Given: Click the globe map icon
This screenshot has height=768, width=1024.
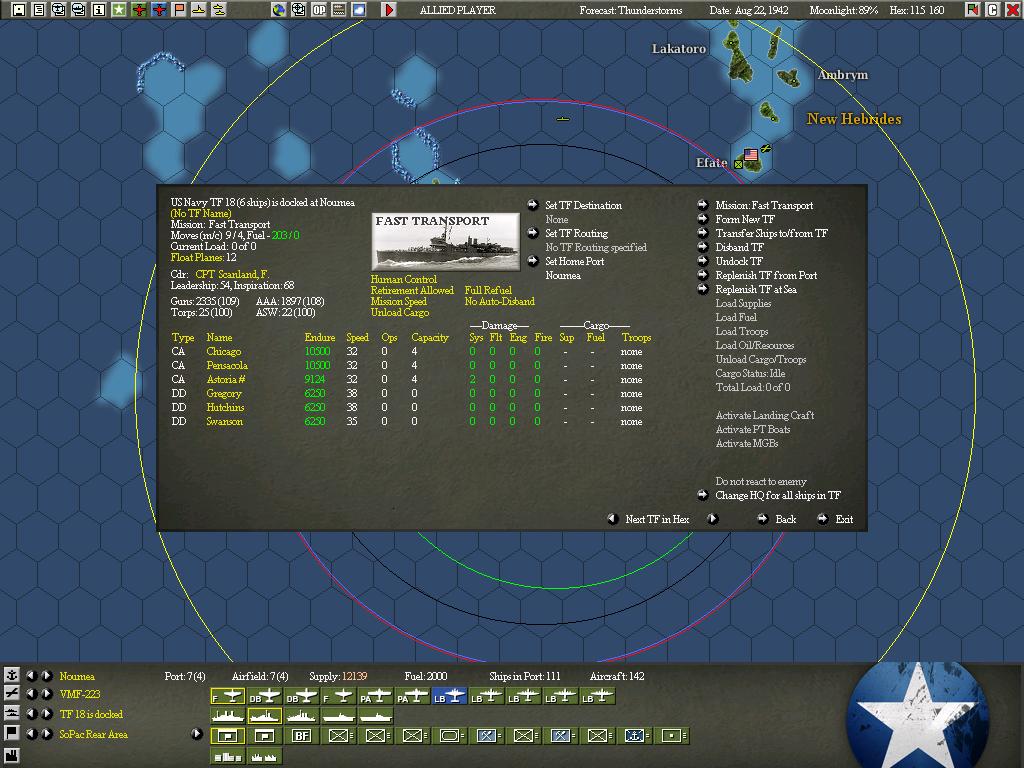Looking at the screenshot, I should [x=279, y=10].
